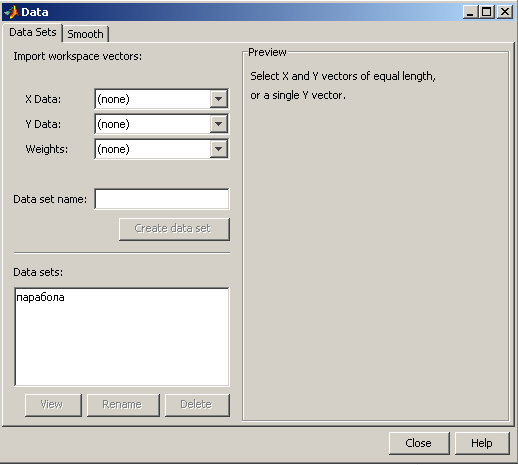Image resolution: width=518 pixels, height=465 pixels.
Task: Click the Create data set button
Action: (174, 229)
